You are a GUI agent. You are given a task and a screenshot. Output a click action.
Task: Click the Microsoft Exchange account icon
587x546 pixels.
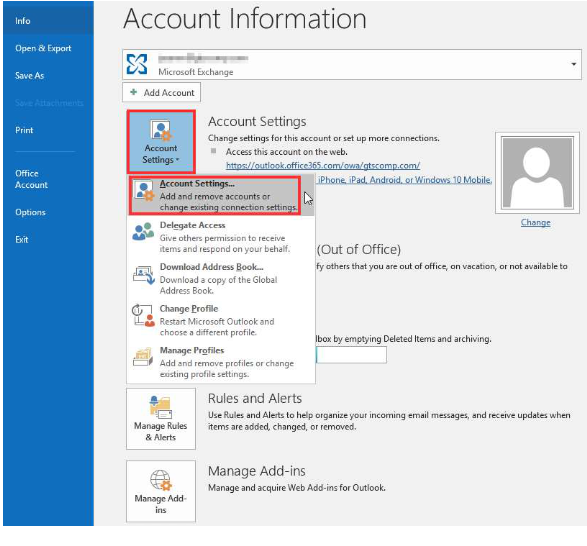point(137,64)
